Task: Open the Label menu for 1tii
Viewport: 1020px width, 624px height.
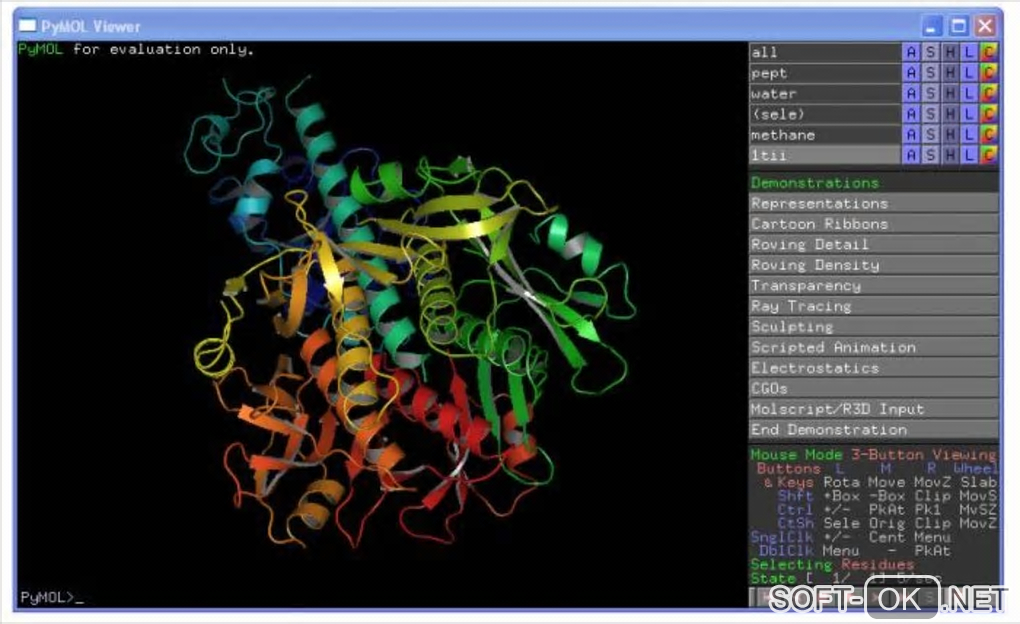Action: 969,155
